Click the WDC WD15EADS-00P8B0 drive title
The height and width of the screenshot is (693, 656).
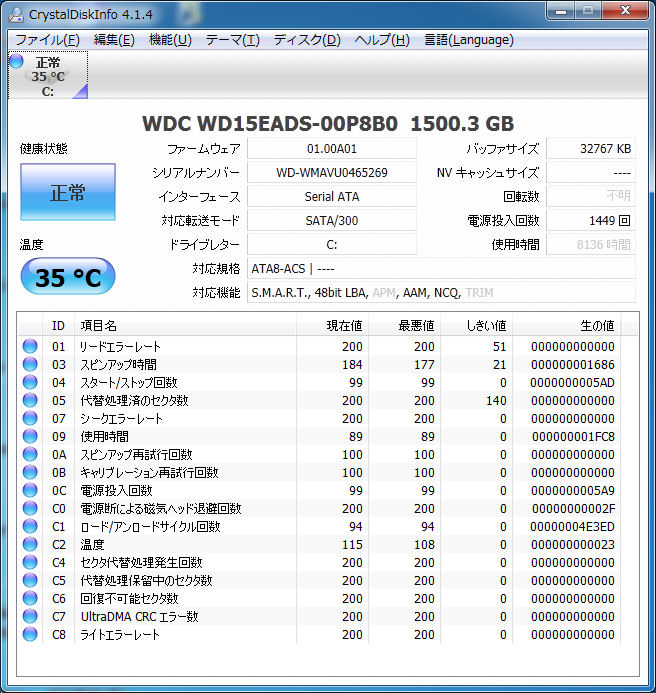pos(328,123)
